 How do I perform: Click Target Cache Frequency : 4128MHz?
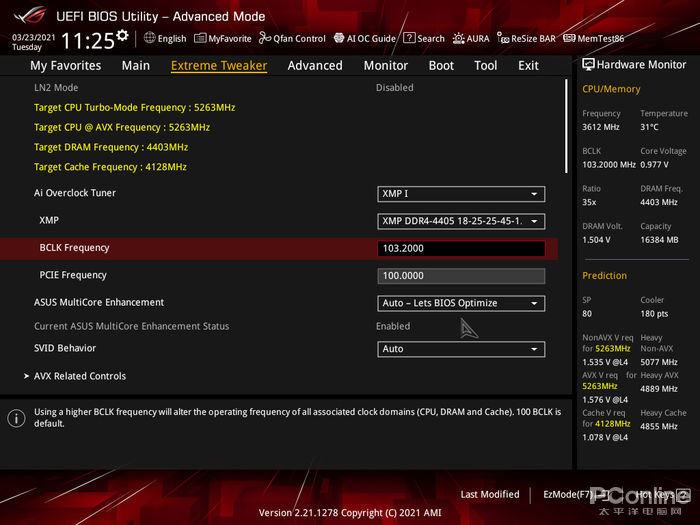coord(110,167)
